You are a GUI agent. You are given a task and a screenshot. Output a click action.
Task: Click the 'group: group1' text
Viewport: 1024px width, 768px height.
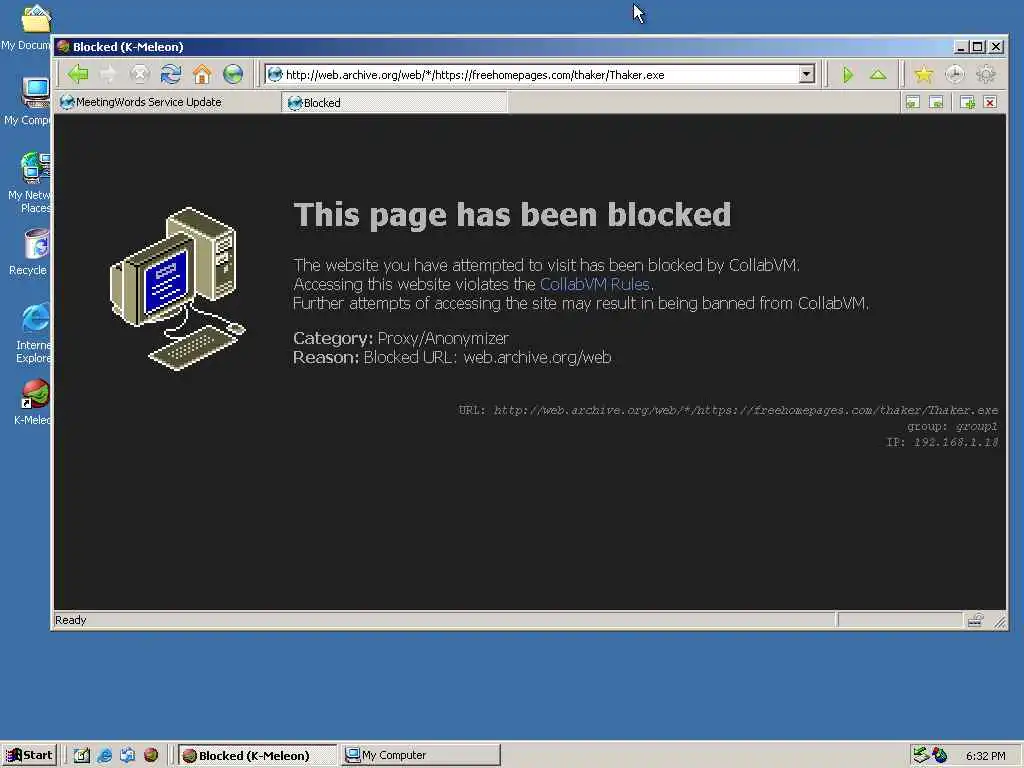(x=952, y=426)
